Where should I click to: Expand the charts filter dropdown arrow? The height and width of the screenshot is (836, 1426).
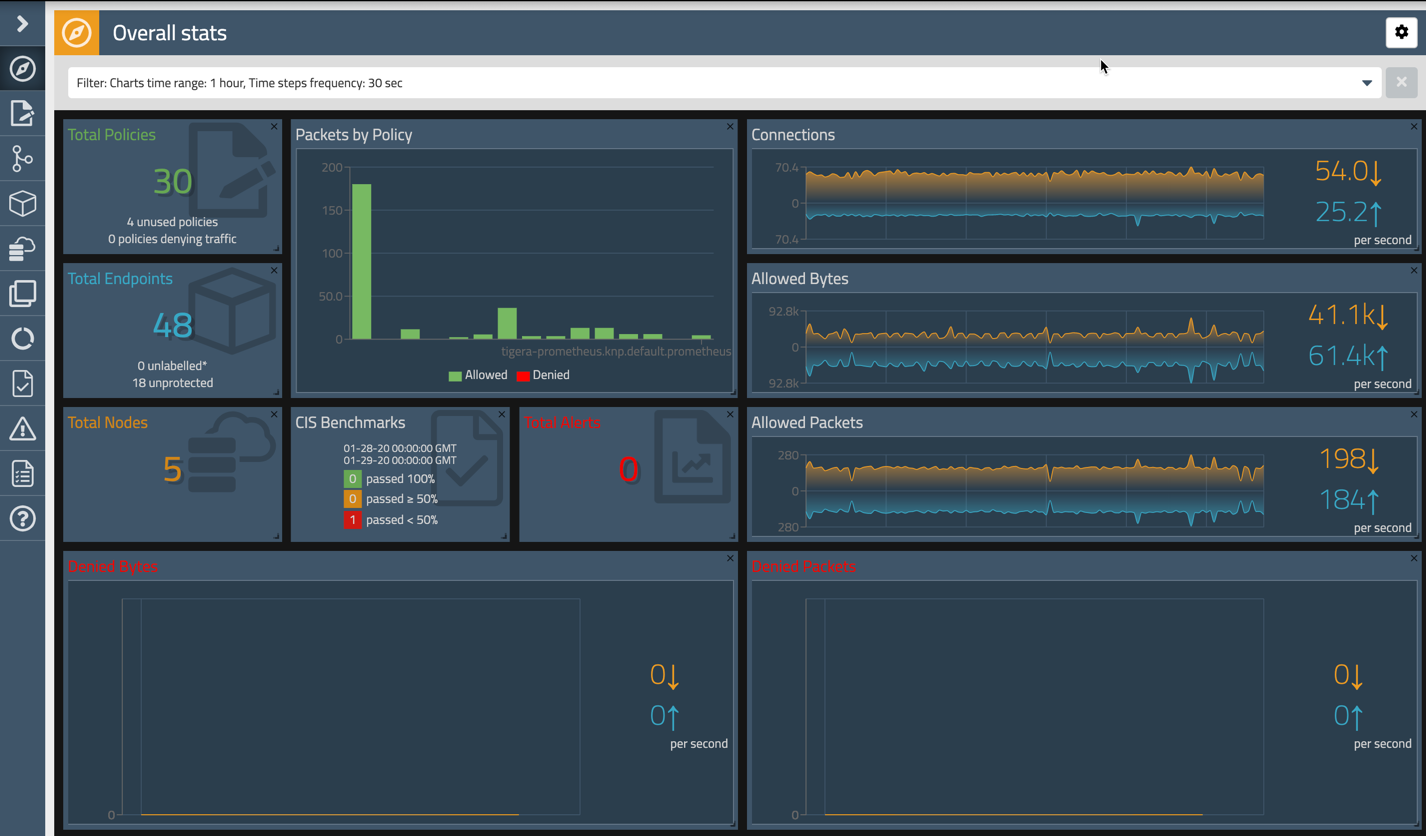coord(1367,83)
